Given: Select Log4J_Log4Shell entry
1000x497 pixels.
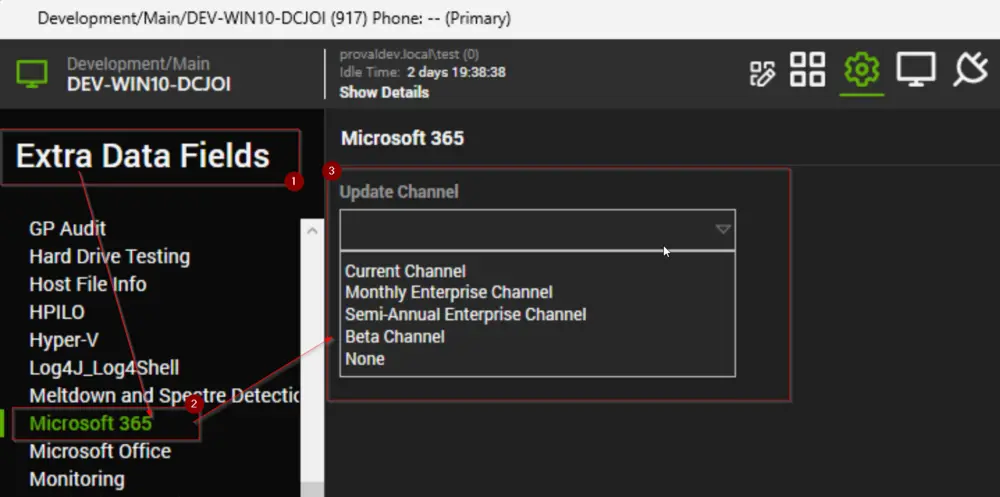Looking at the screenshot, I should (105, 368).
